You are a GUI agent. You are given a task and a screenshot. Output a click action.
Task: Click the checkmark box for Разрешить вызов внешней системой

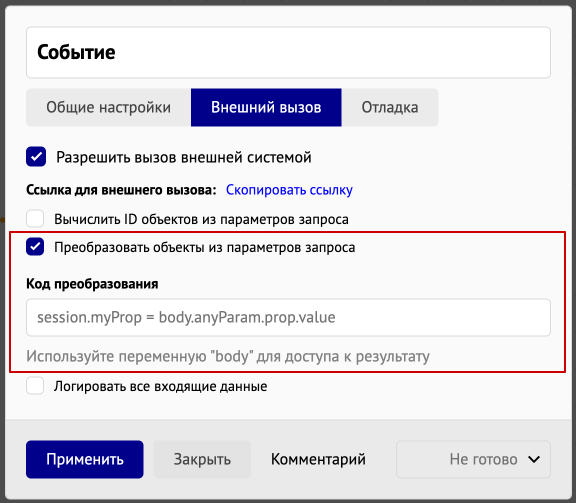36,157
